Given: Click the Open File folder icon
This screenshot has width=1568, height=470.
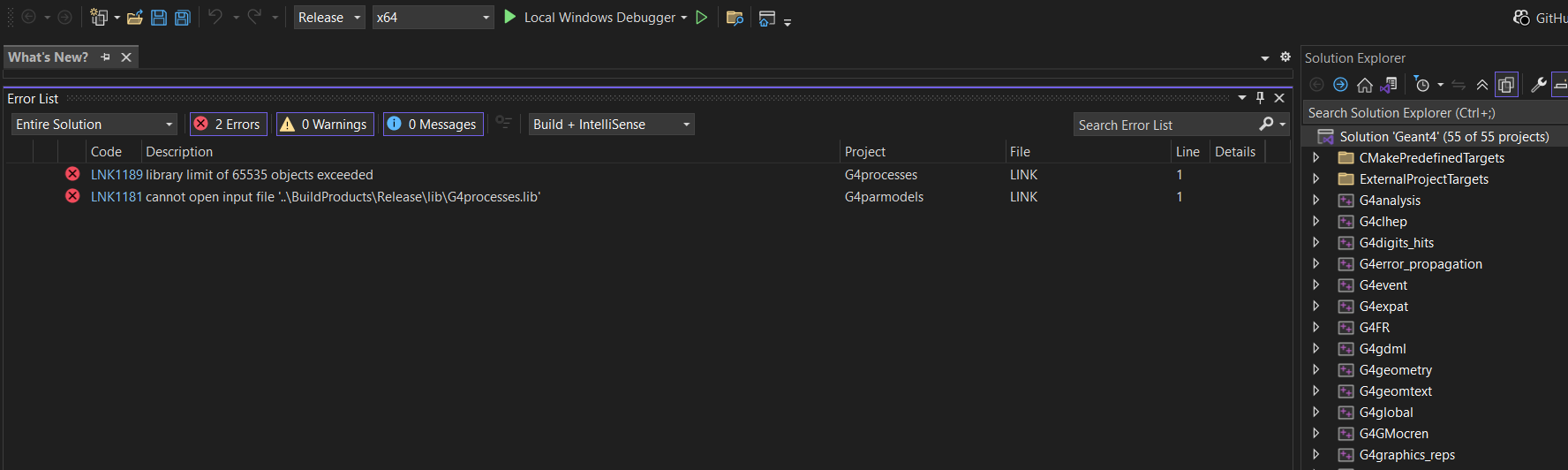Looking at the screenshot, I should (135, 18).
